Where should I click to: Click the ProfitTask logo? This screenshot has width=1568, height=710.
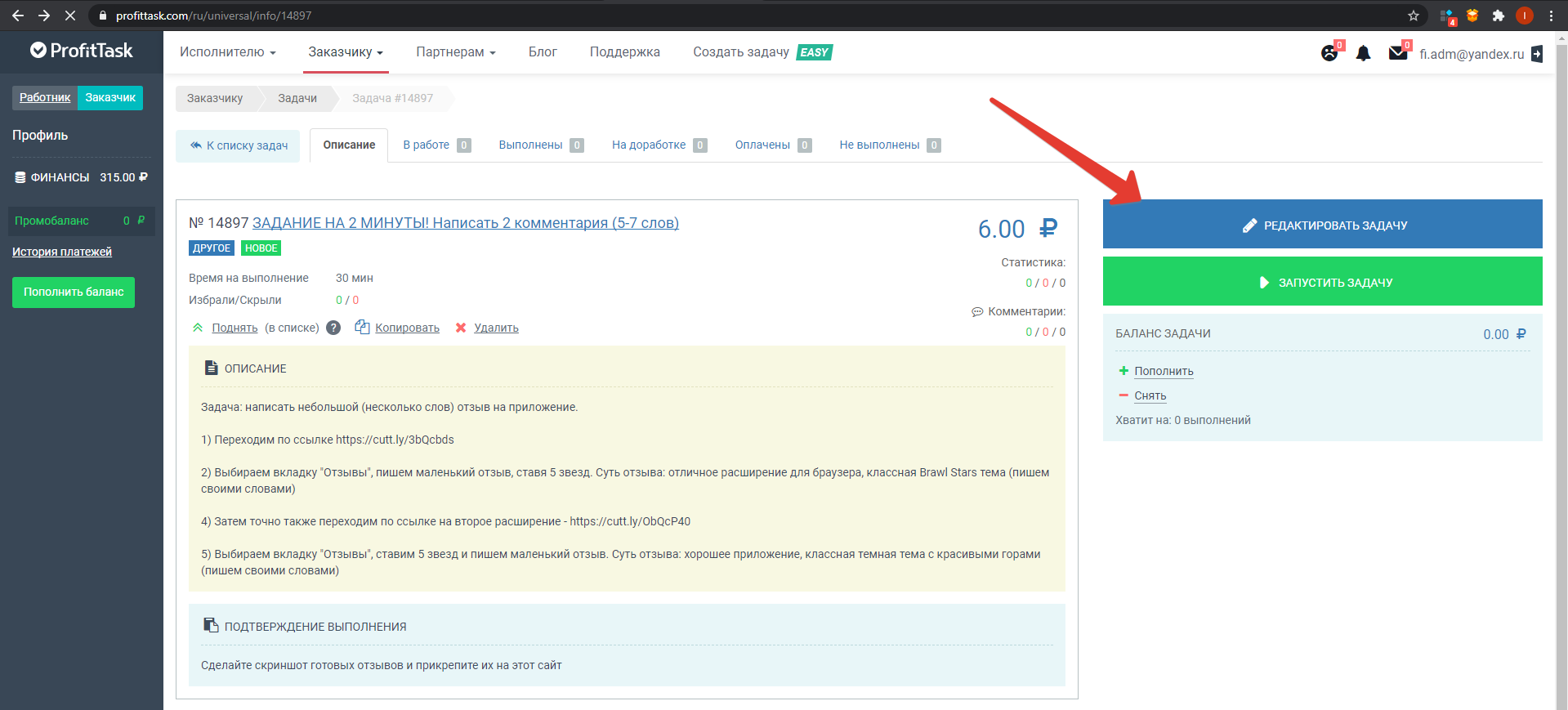pos(82,51)
